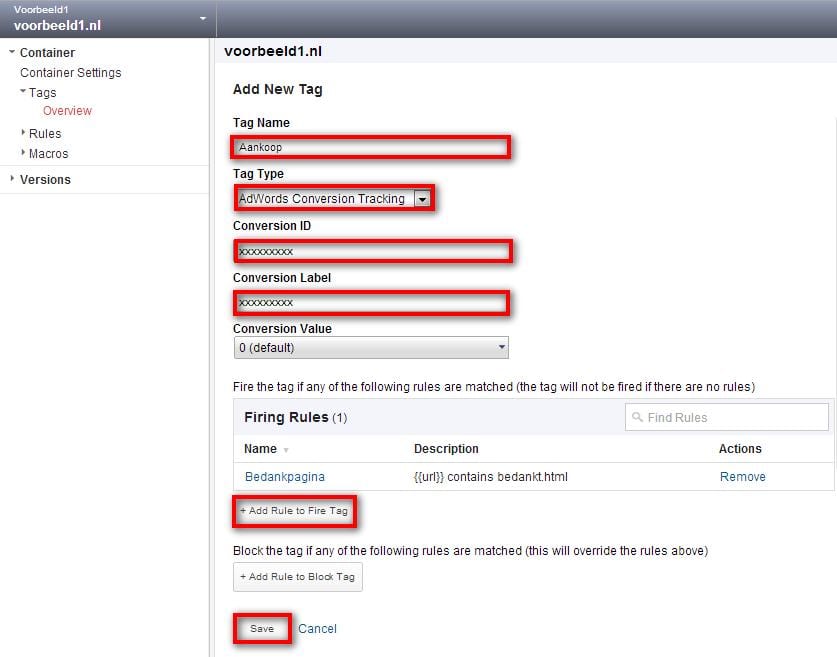This screenshot has height=657, width=837.
Task: Select the Overview item under Tags
Action: click(67, 111)
